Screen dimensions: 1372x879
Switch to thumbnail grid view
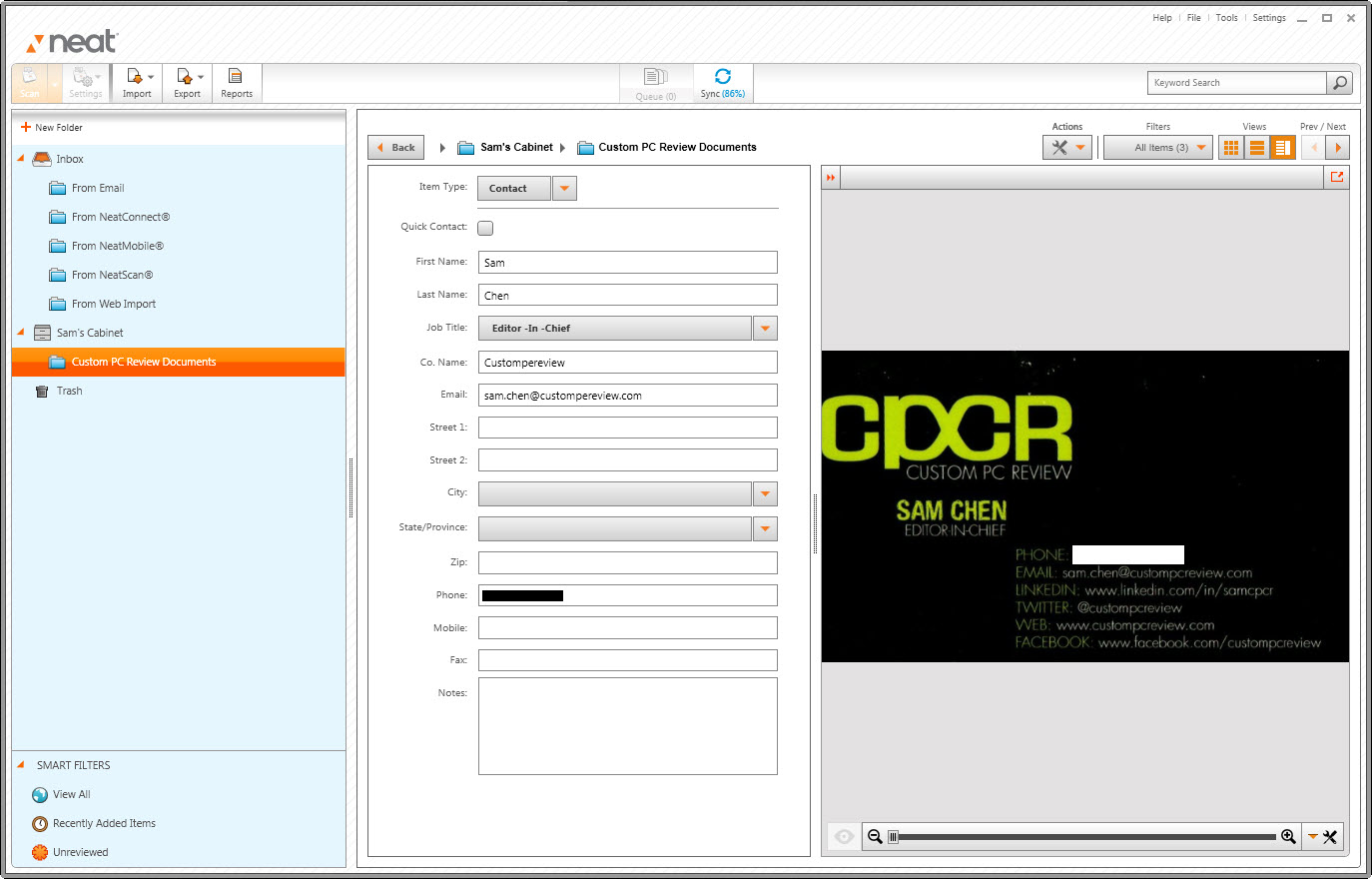pos(1231,148)
